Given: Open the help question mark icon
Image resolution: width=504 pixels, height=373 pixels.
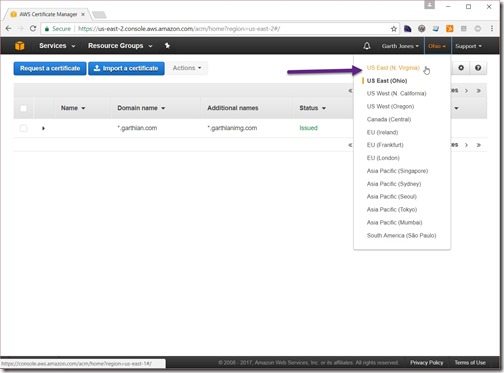Looking at the screenshot, I should (478, 68).
